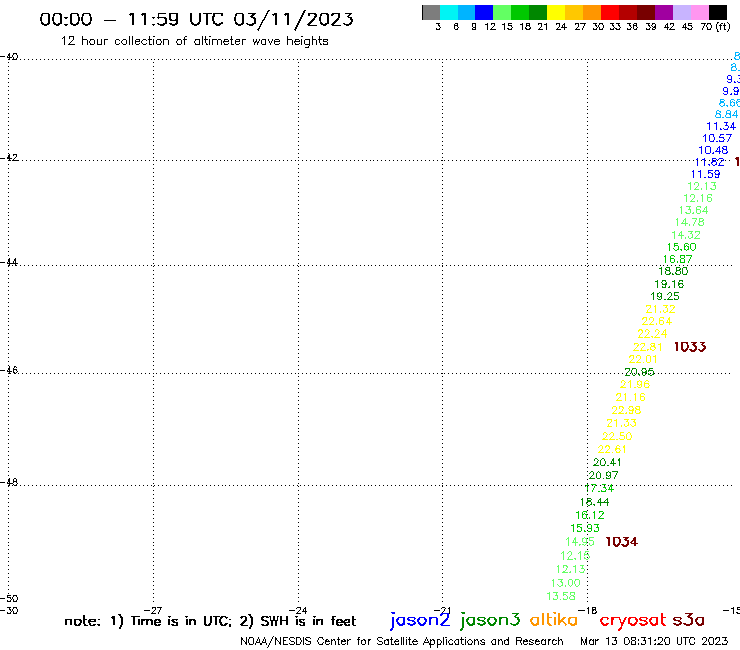The height and width of the screenshot is (650, 740).
Task: Click the gray swatch in the color legend
Action: 431,12
